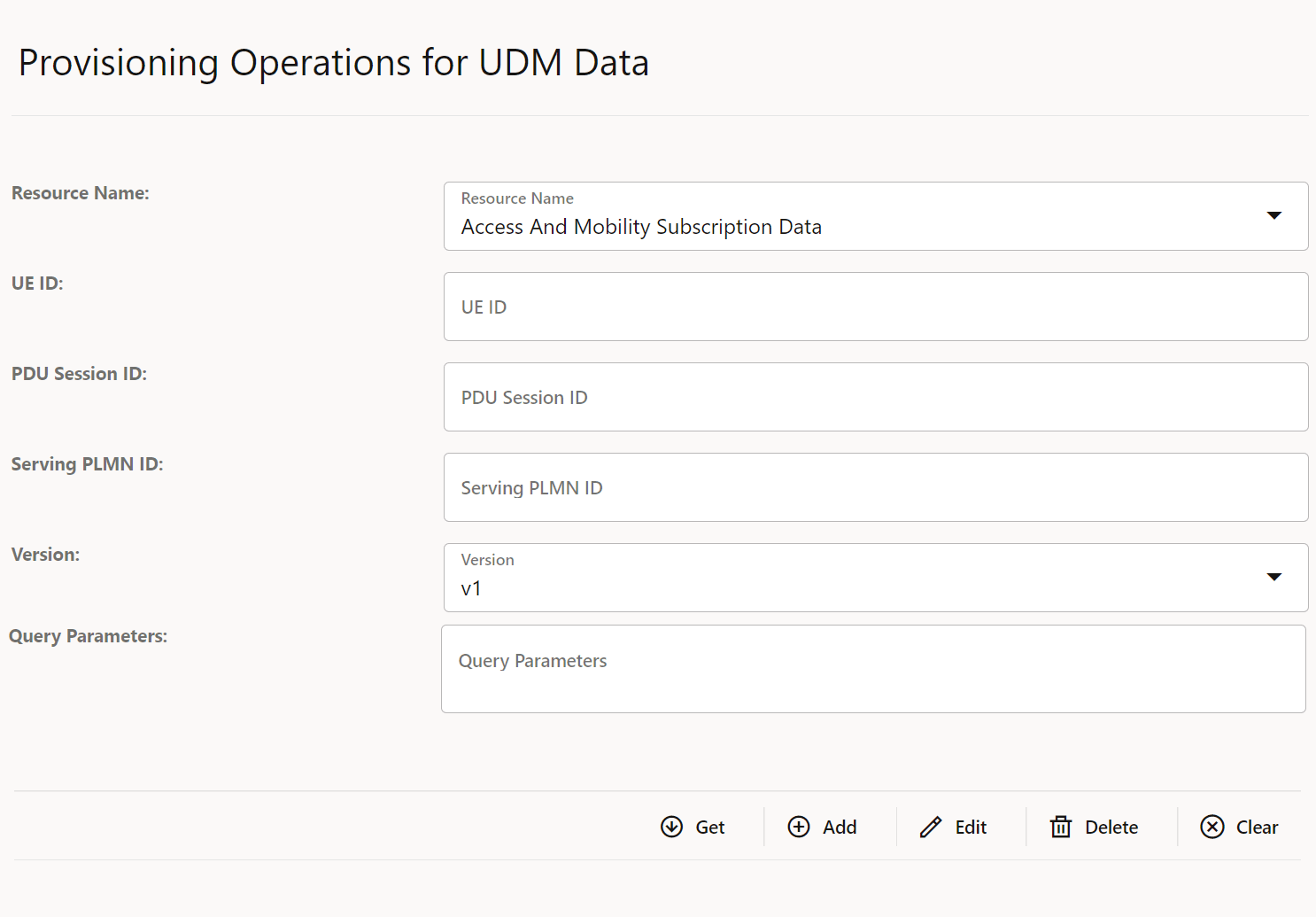Click inside the UE ID input field
Viewport: 1316px width, 917px height.
coord(875,307)
